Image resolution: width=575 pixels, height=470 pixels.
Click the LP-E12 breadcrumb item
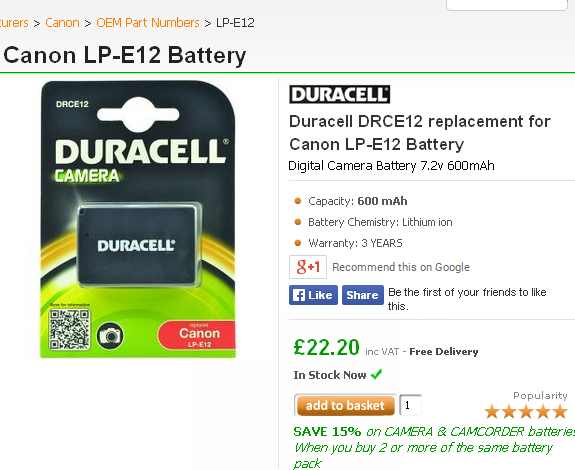coord(235,23)
